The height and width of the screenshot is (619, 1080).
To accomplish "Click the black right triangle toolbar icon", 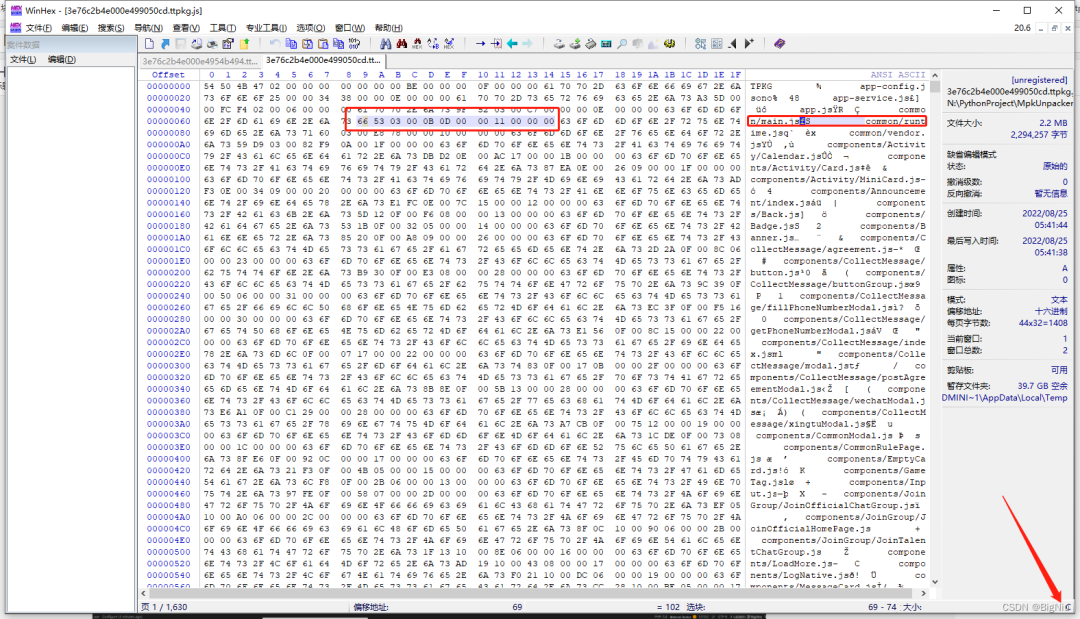I will [x=749, y=43].
